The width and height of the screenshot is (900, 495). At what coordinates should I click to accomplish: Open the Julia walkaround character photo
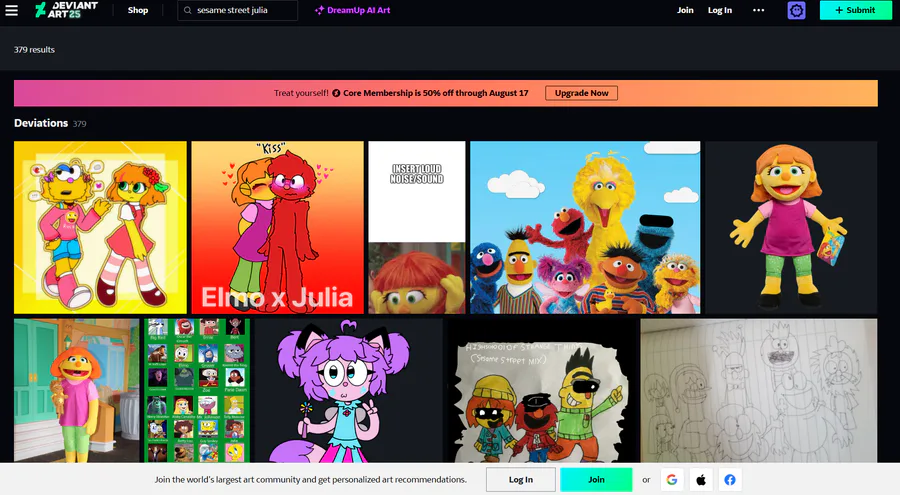(76, 390)
